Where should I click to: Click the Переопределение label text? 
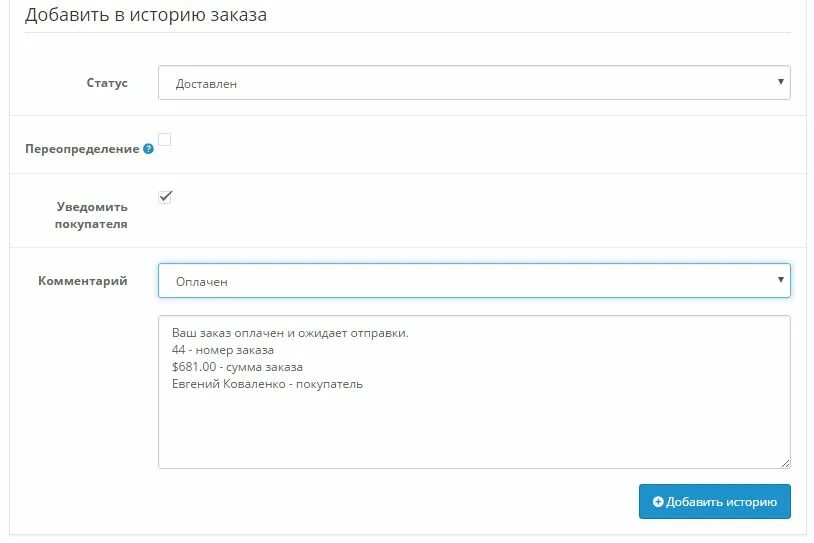[82, 149]
